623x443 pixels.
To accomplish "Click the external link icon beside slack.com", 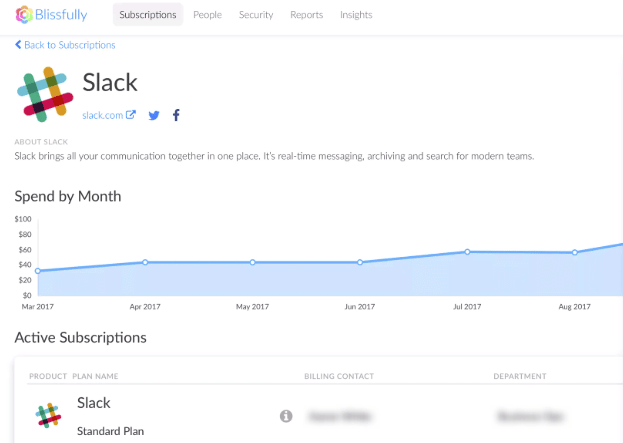I will coord(131,115).
